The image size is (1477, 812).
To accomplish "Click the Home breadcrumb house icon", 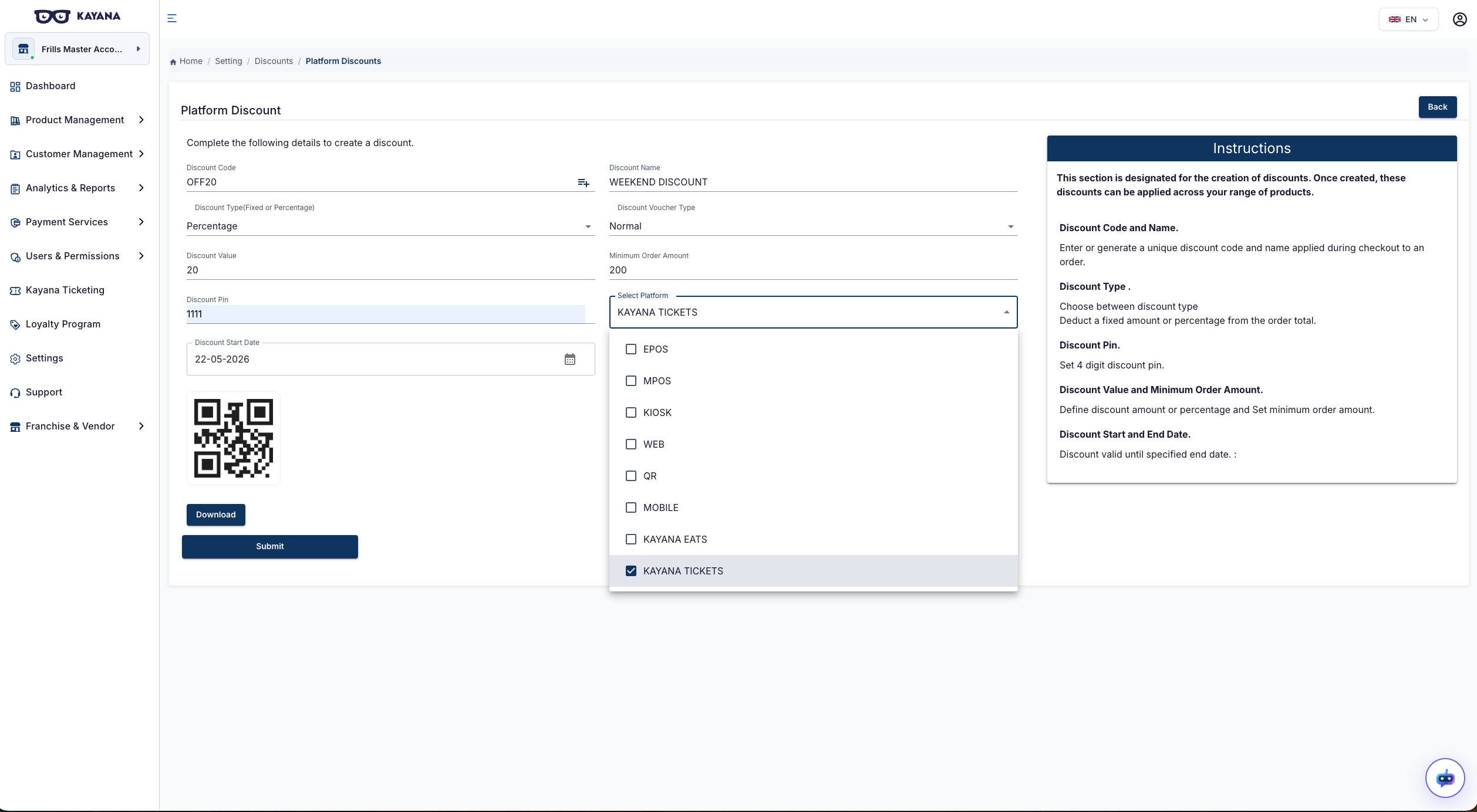I will point(173,62).
